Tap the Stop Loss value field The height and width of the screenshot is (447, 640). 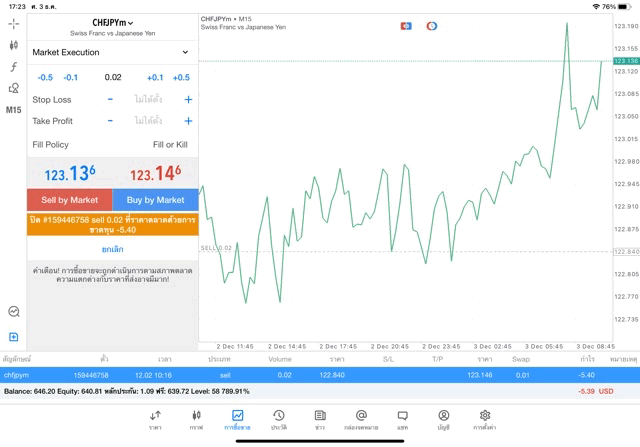point(149,99)
